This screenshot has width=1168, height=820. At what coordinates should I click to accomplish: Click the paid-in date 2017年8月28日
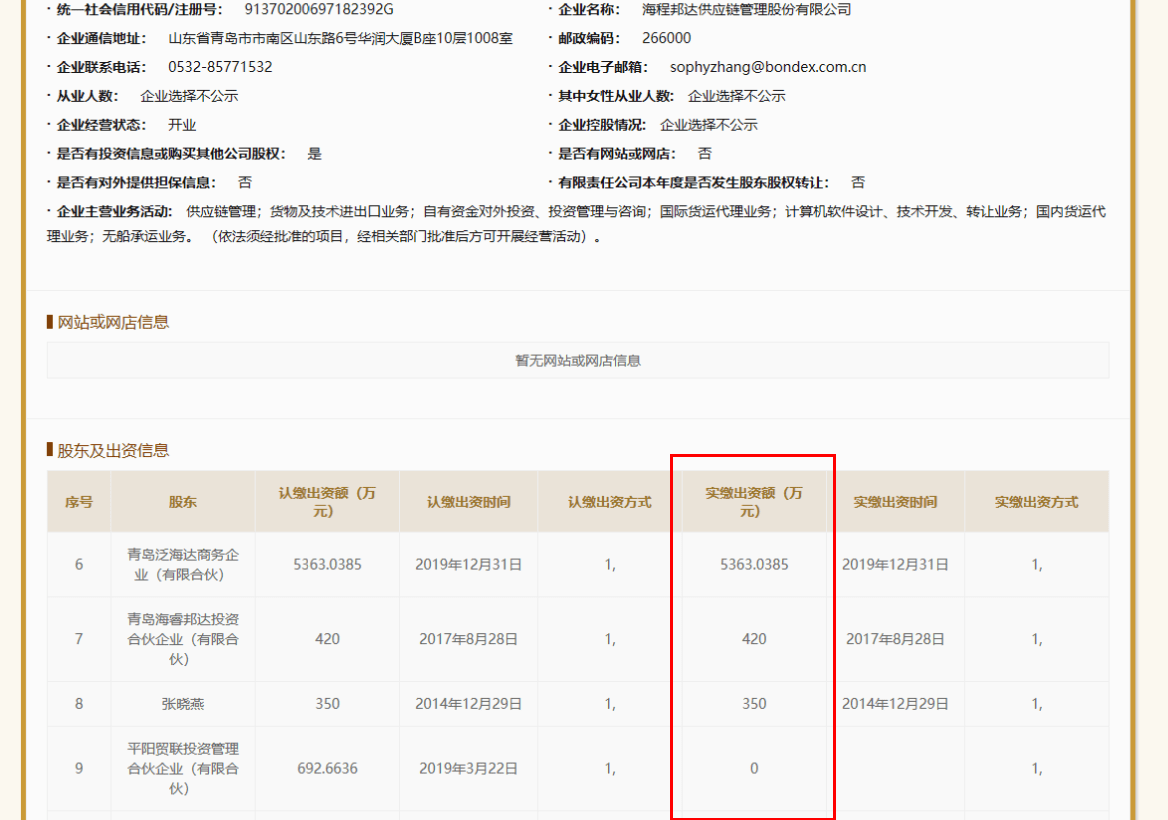pyautogui.click(x=895, y=639)
